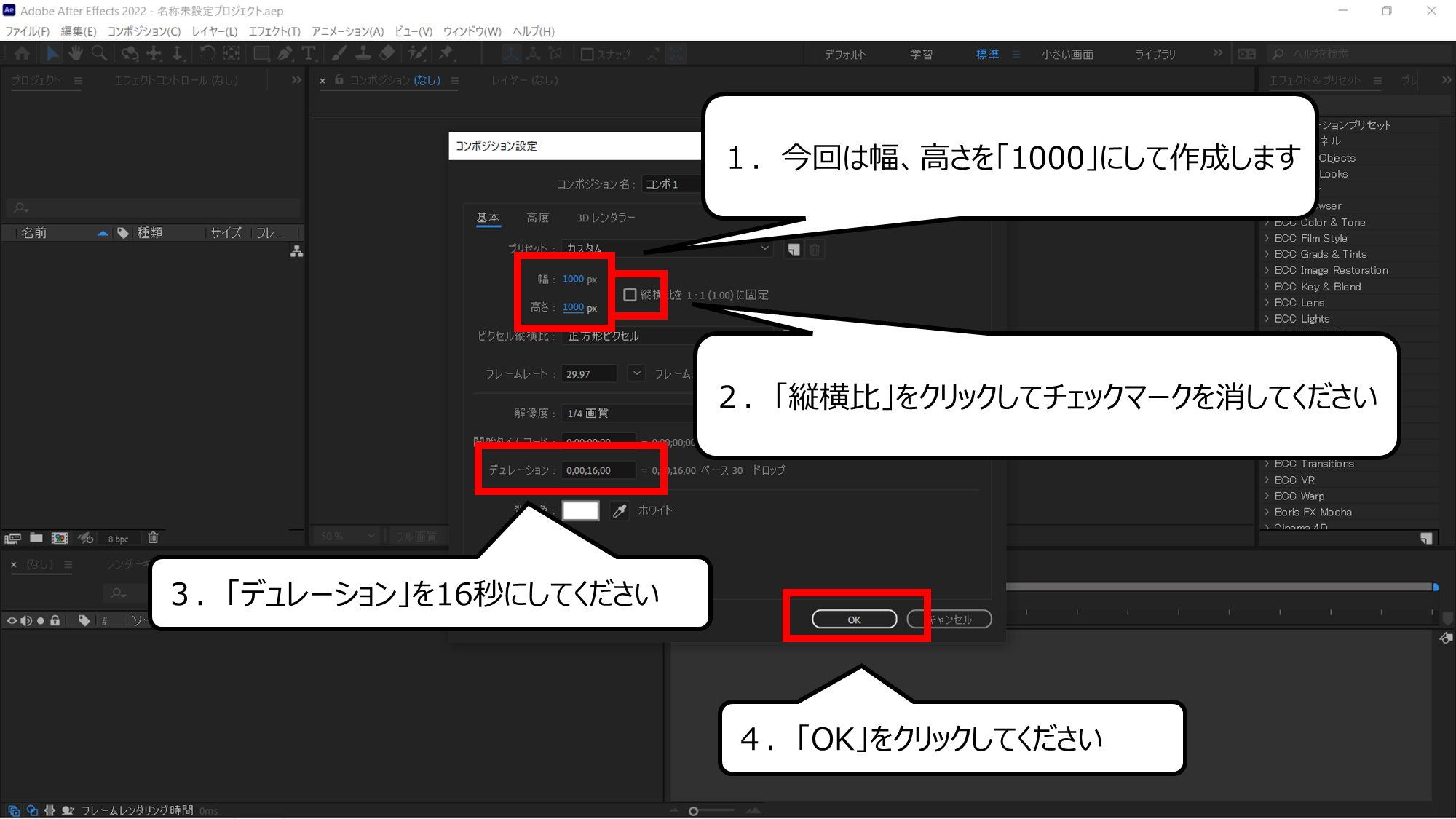Select the Type text tool
This screenshot has width=1456, height=819.
tap(309, 53)
